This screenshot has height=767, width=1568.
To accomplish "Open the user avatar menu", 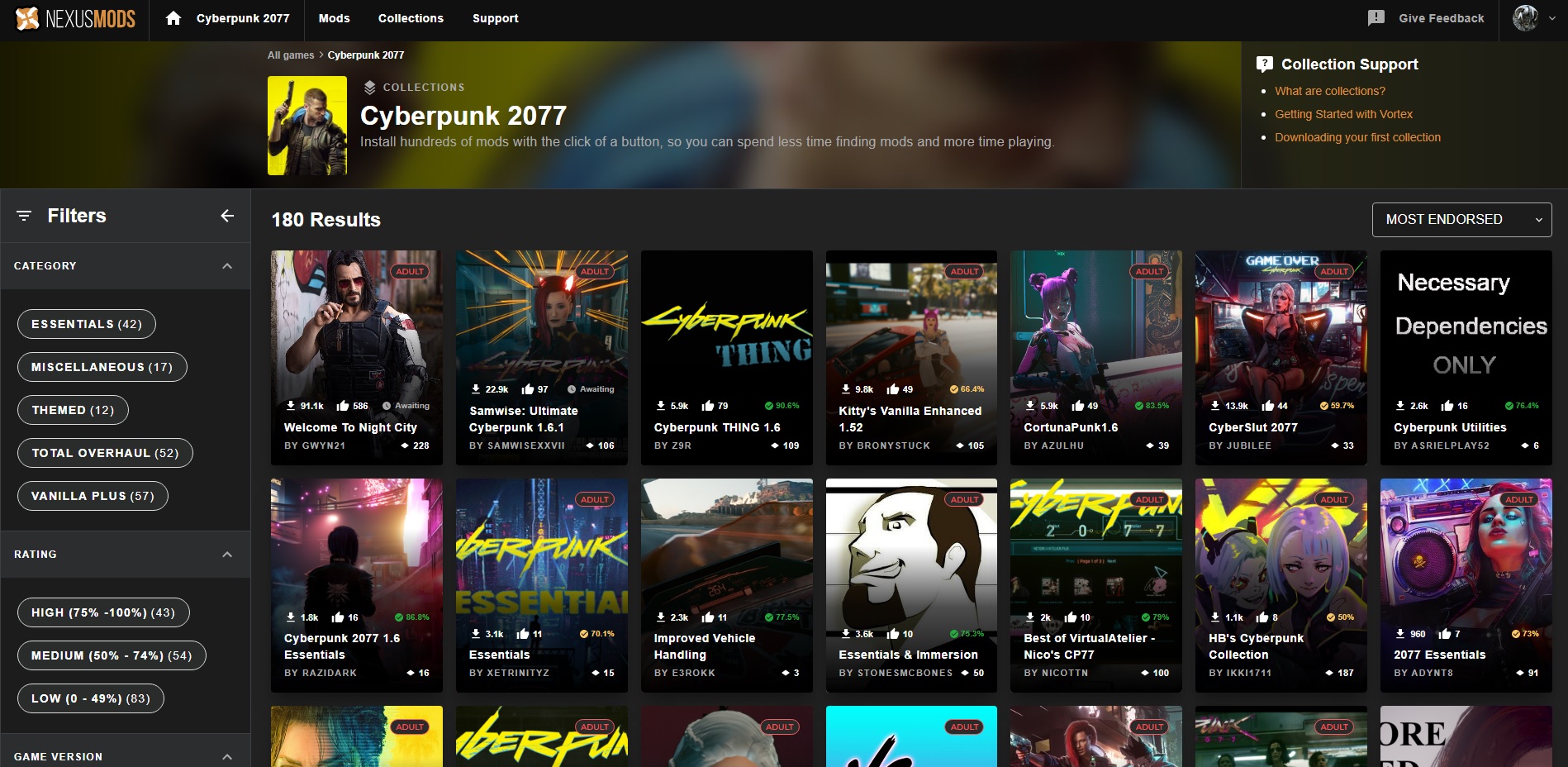I will coord(1525,17).
